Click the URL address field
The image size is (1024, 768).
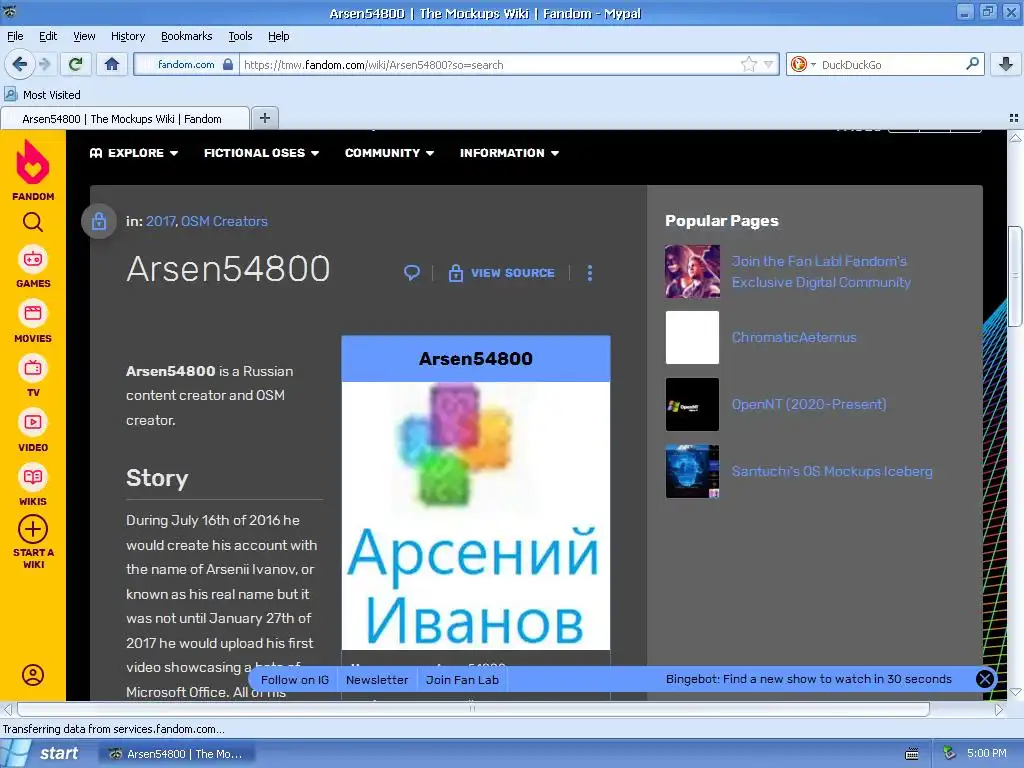[490, 65]
